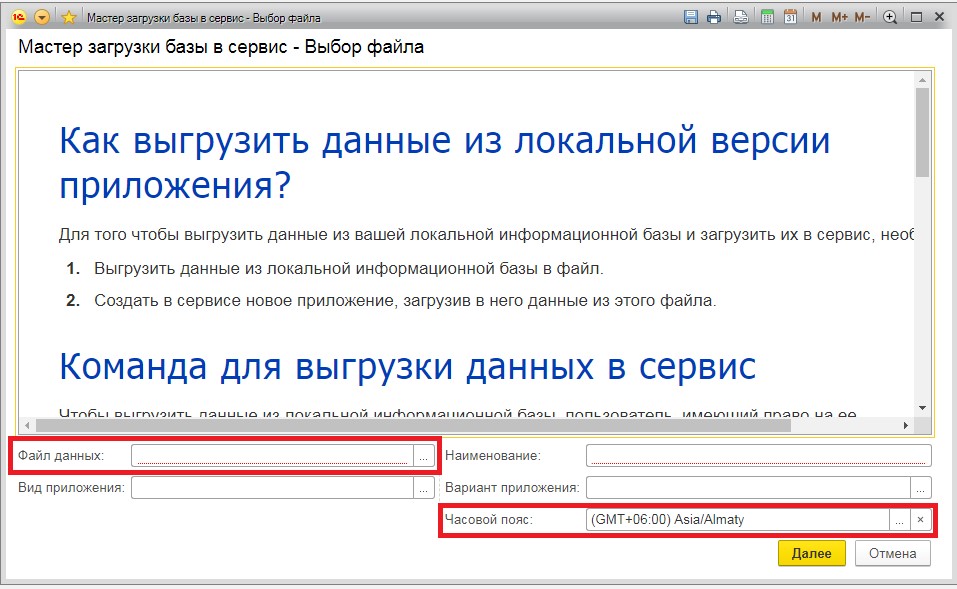Viewport: 957px width, 589px height.
Task: Open file chooser for Файл данных
Action: pyautogui.click(x=424, y=456)
